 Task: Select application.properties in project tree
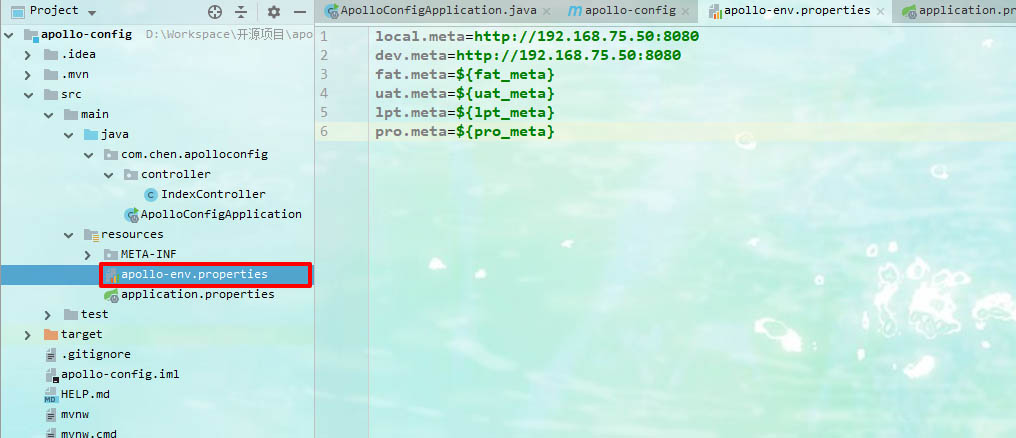click(x=198, y=294)
